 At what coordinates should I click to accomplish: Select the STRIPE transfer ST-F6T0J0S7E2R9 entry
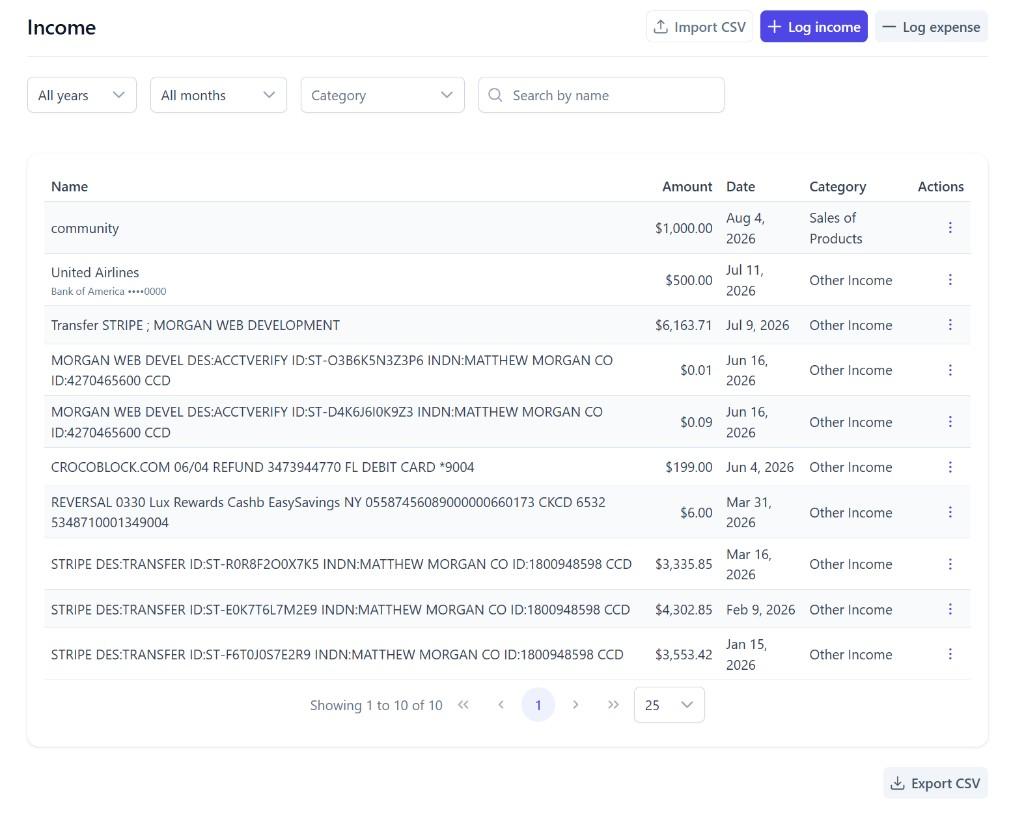337,654
